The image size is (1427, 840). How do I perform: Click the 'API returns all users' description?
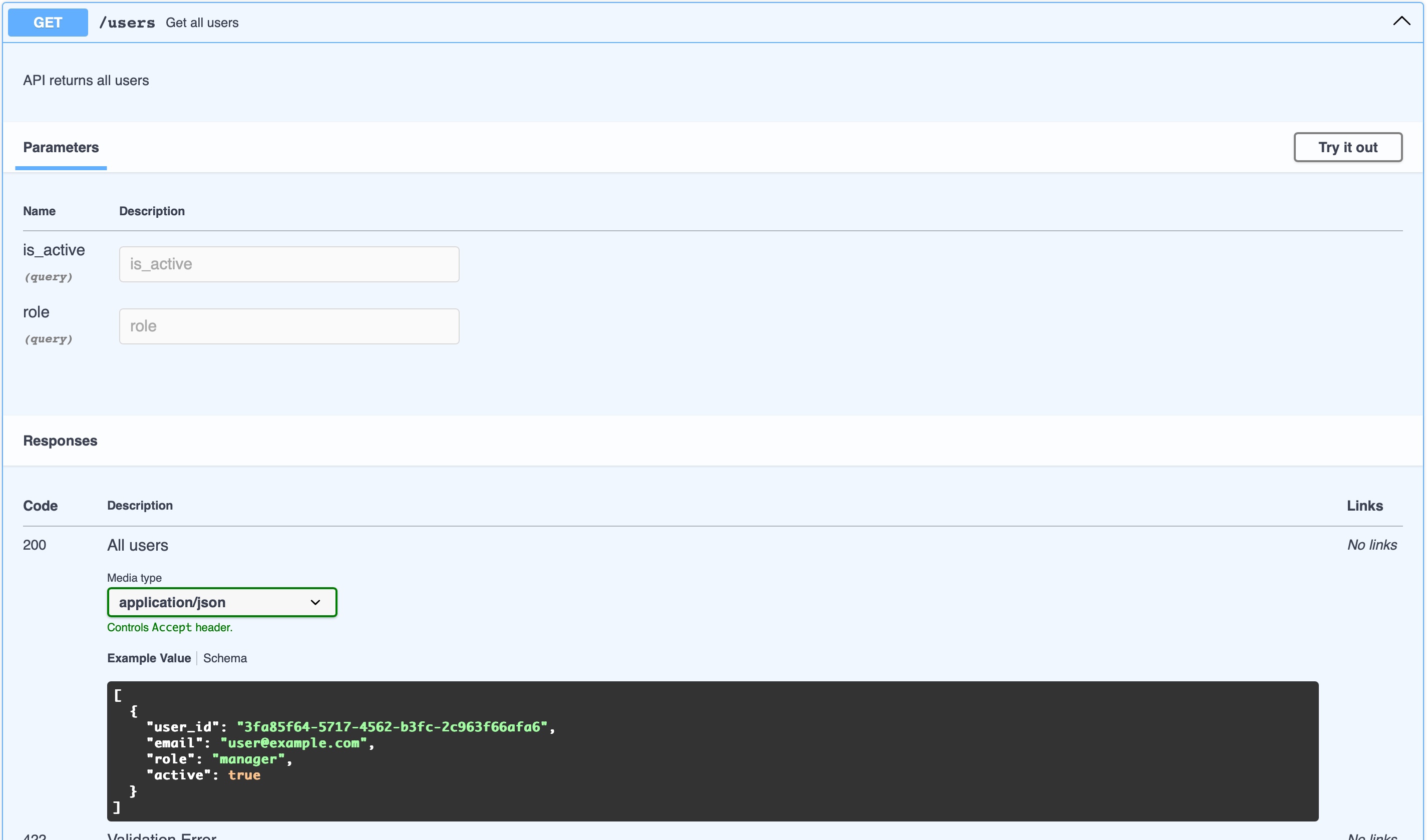(x=86, y=81)
